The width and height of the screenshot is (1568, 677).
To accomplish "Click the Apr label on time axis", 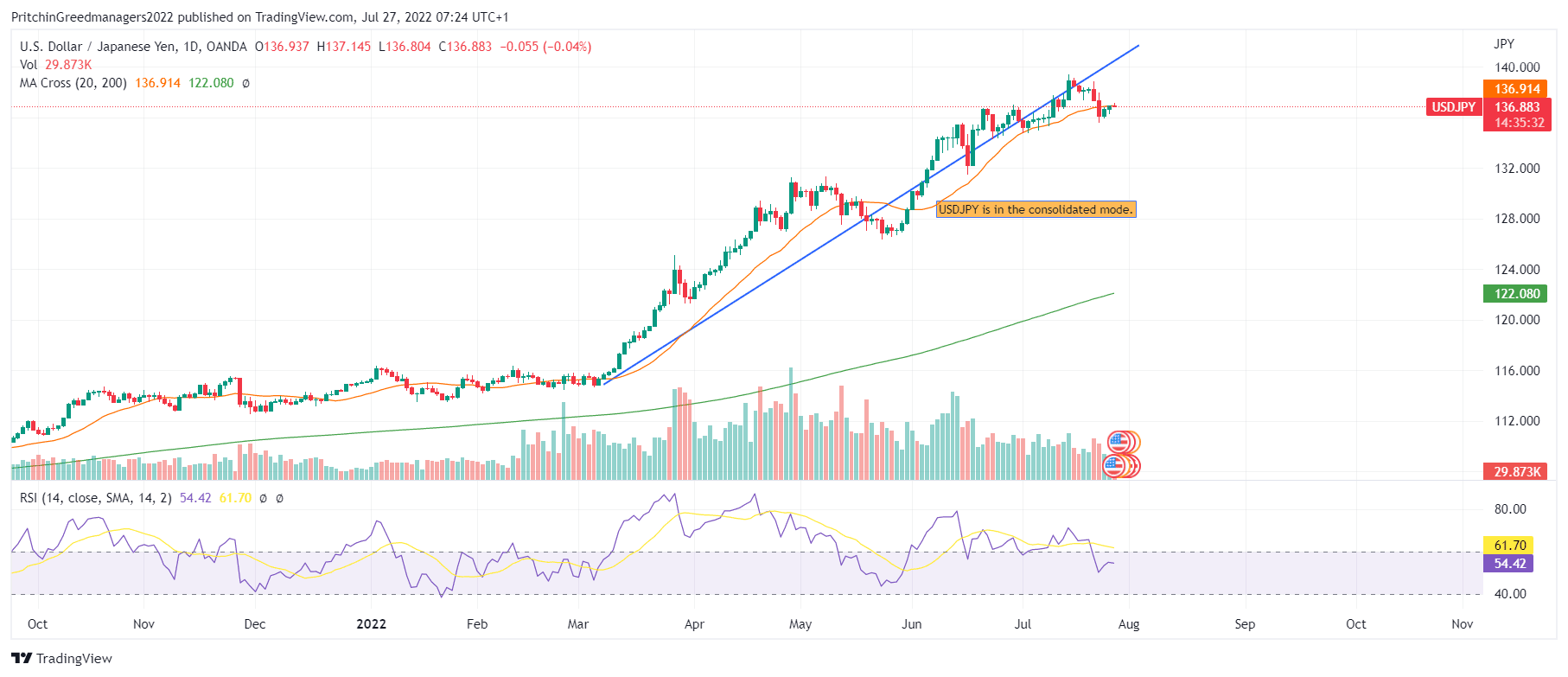I will [694, 624].
